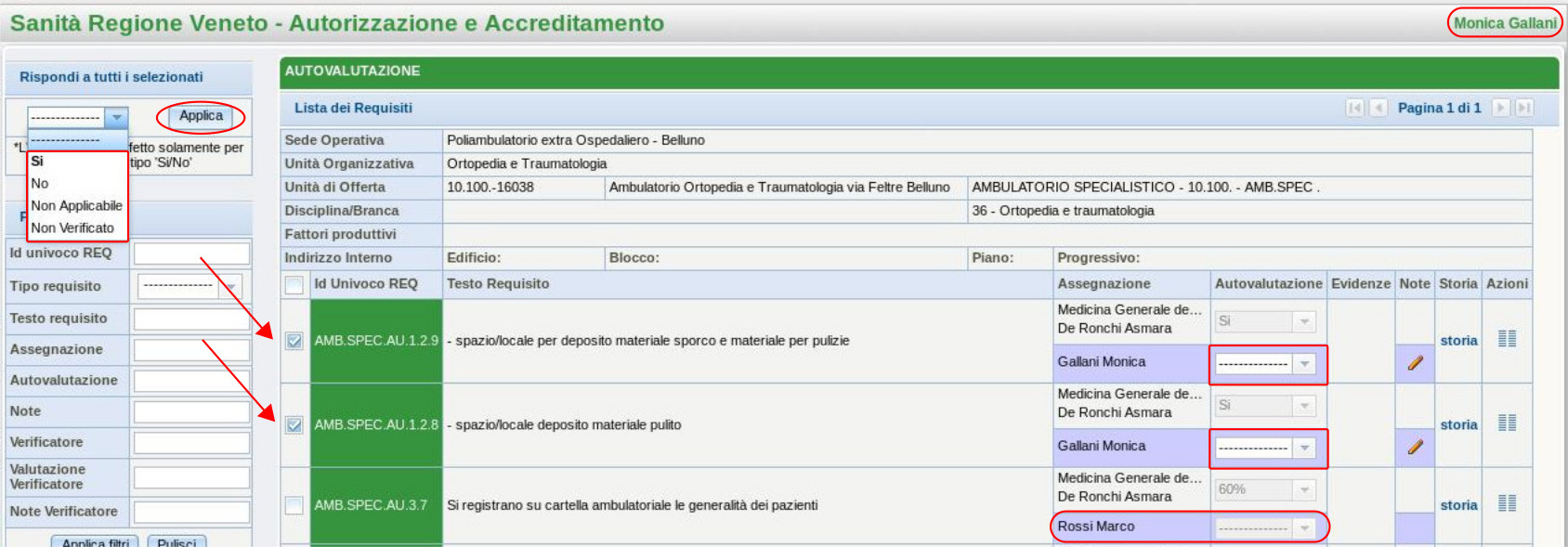
Task: Click the Id univoco REQ filter field
Action: (x=191, y=254)
